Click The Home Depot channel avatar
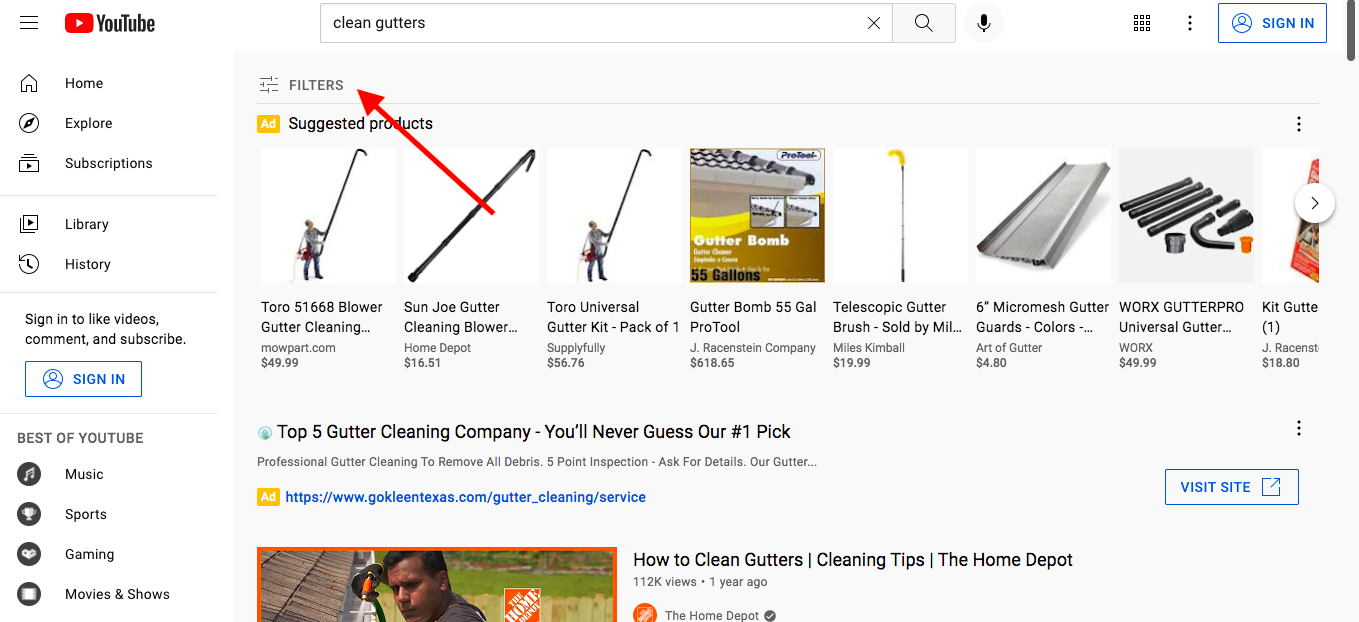The width and height of the screenshot is (1359, 622). (645, 615)
